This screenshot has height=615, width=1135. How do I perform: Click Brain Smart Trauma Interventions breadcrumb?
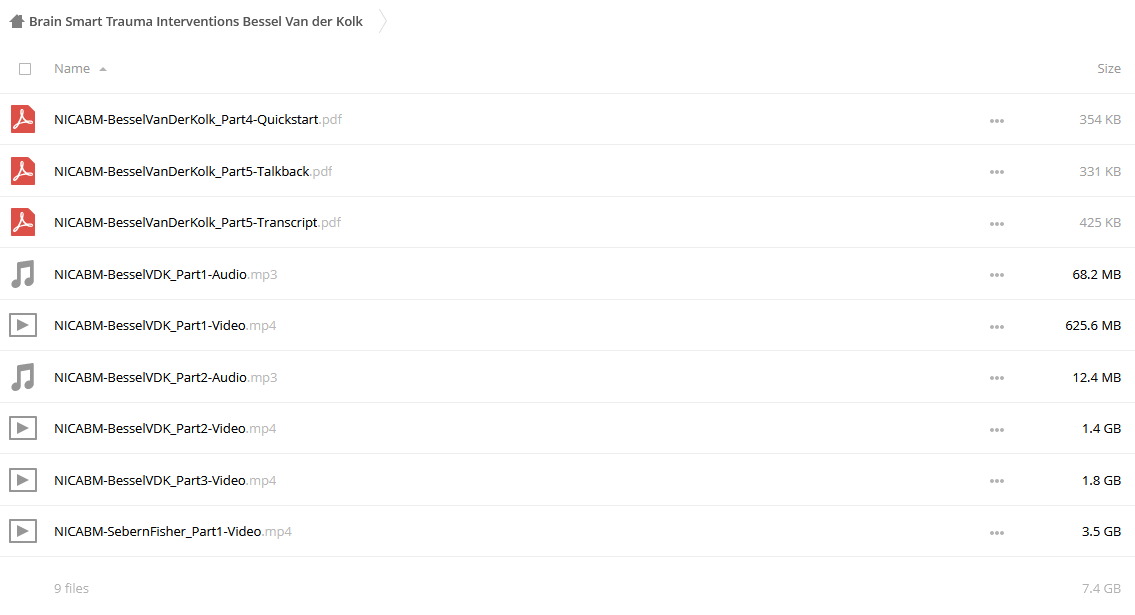(195, 22)
